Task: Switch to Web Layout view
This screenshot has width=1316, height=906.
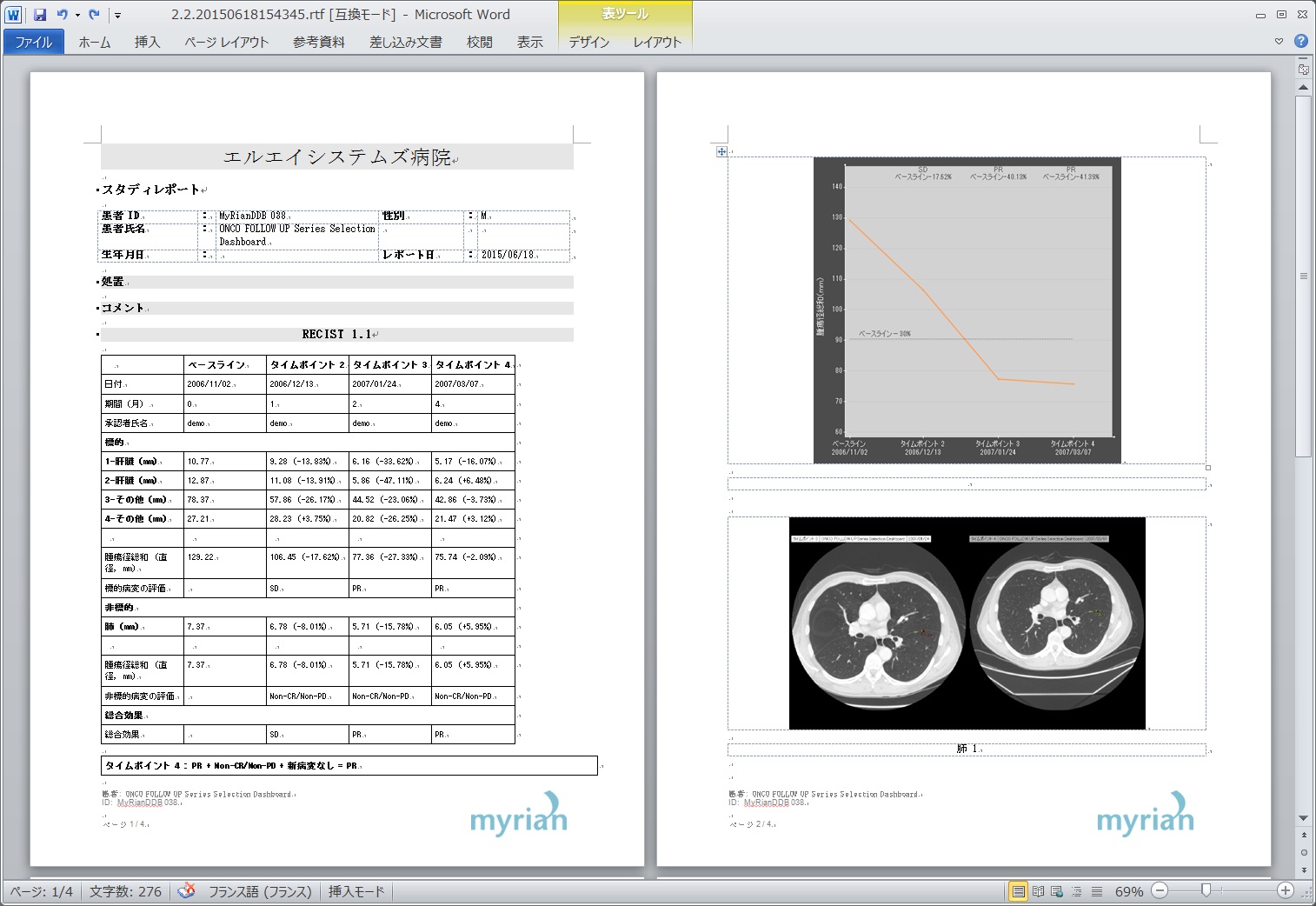Action: tap(1057, 891)
